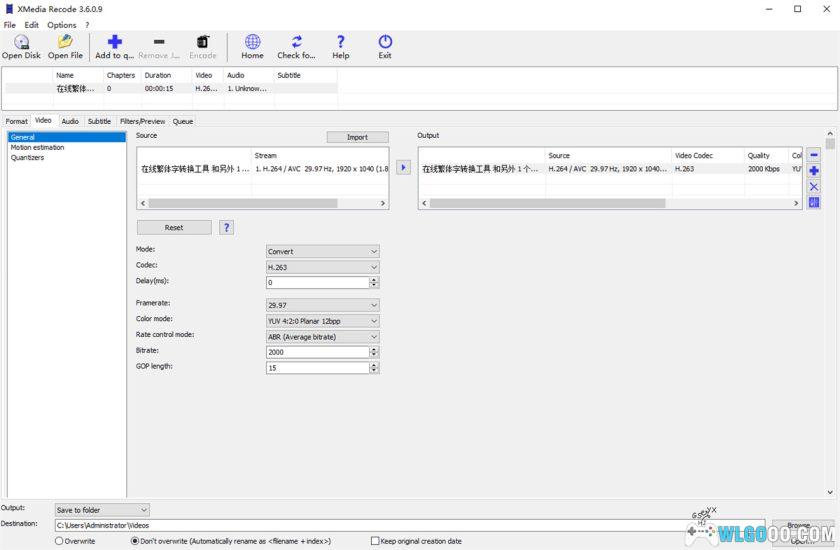
Task: Open the ? menu in menu bar
Action: [87, 25]
